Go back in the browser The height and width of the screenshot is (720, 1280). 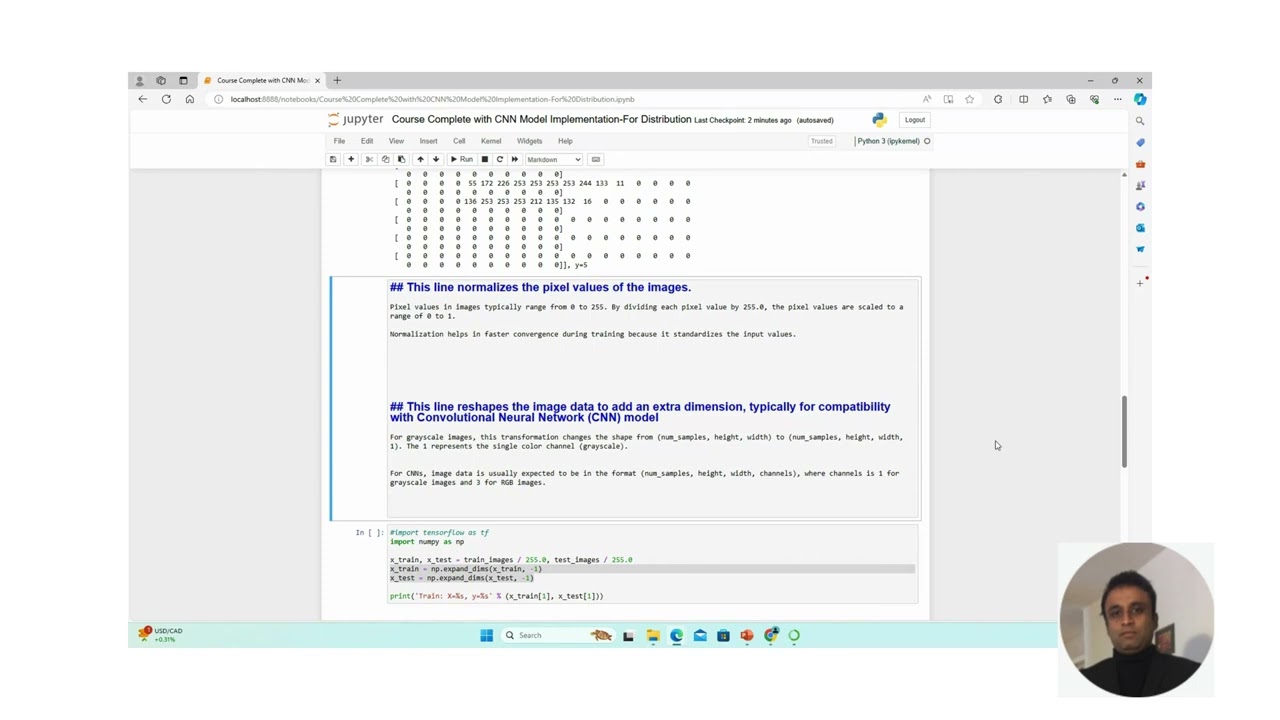(x=143, y=99)
